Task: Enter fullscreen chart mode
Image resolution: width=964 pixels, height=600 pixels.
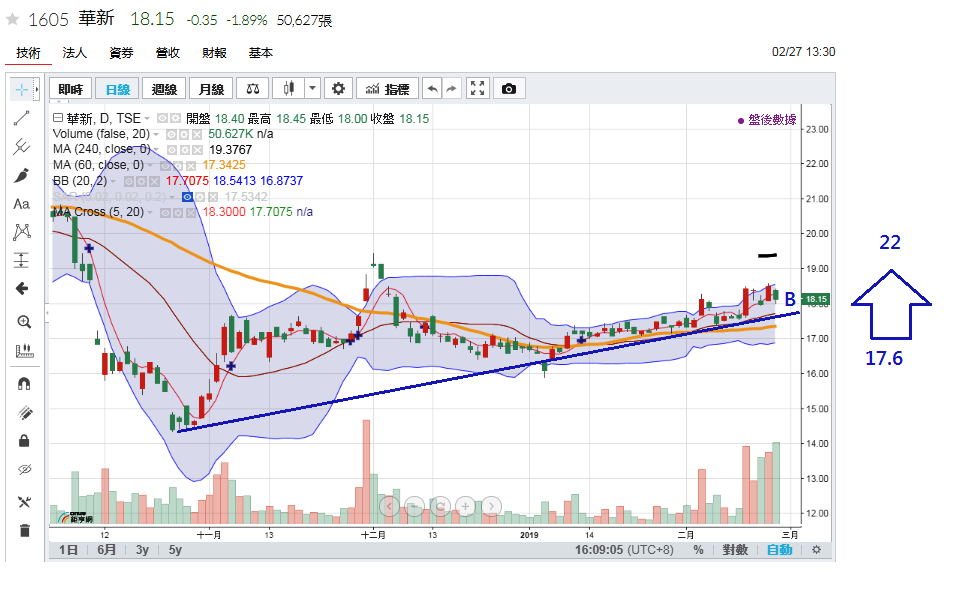Action: click(x=478, y=89)
